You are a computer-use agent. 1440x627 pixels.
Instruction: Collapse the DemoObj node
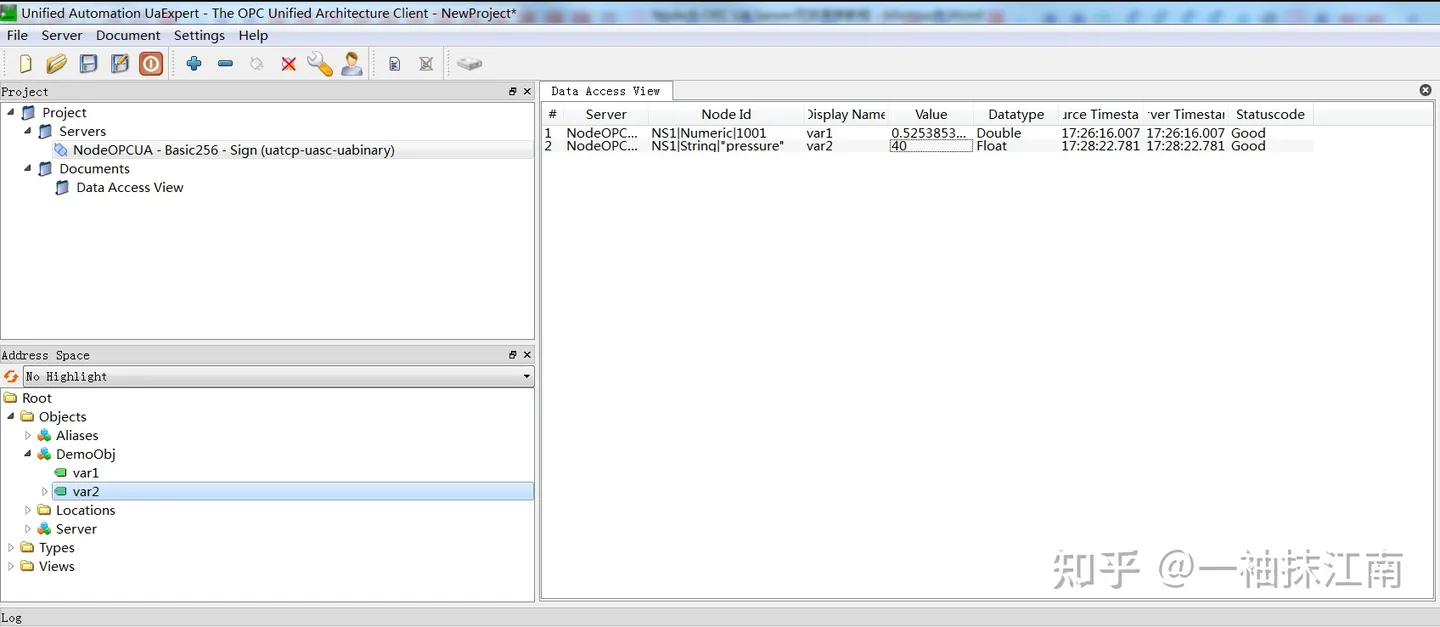click(x=28, y=454)
